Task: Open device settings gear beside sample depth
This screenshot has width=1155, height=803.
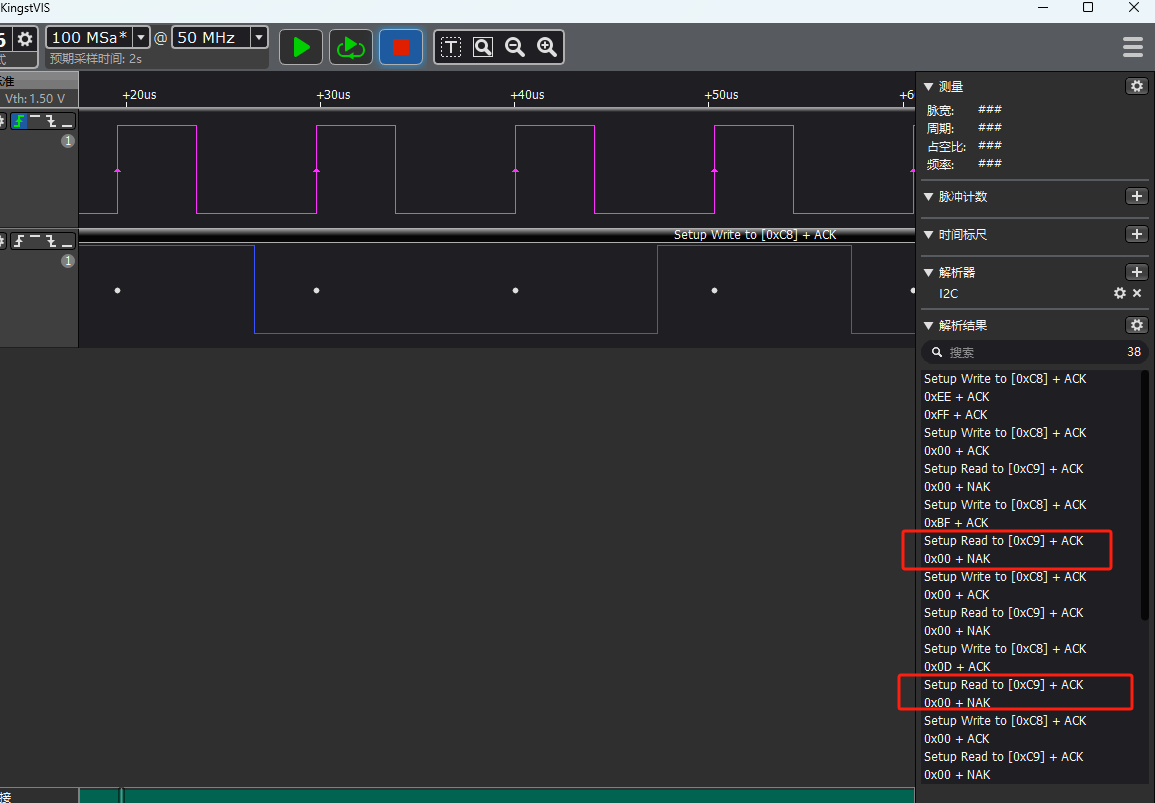Action: (25, 38)
